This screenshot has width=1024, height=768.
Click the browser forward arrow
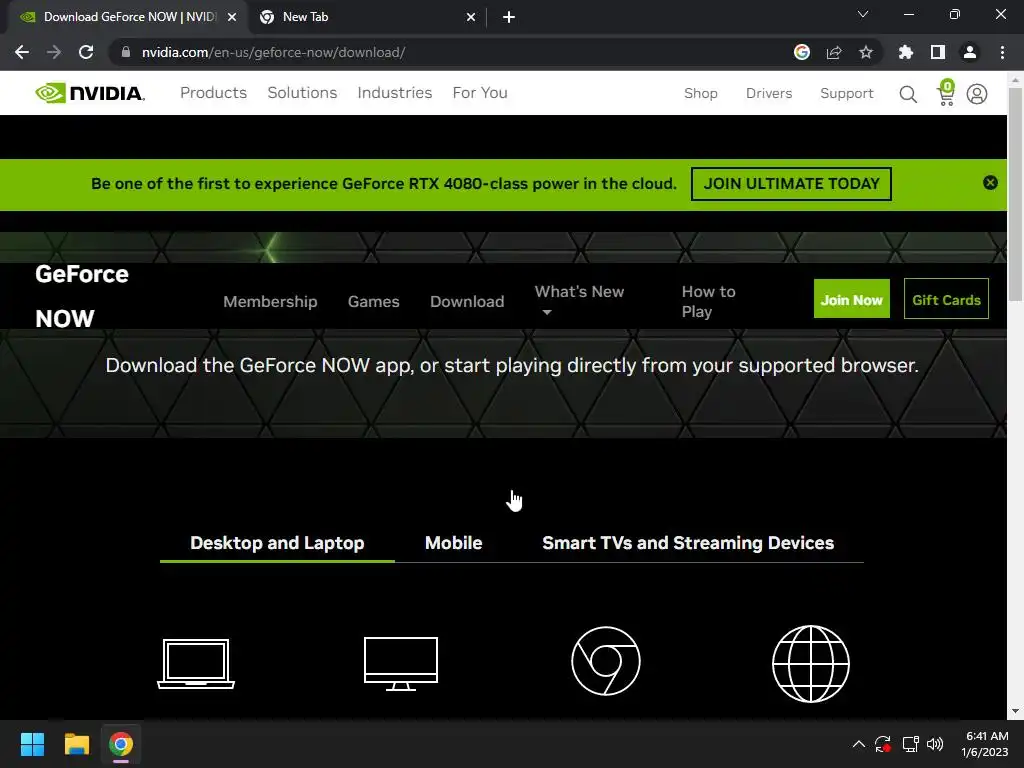[54, 52]
